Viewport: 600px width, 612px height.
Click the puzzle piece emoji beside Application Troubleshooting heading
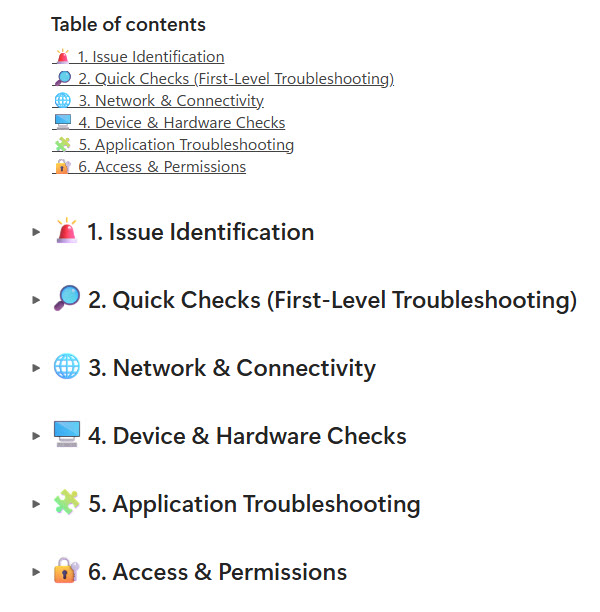67,504
